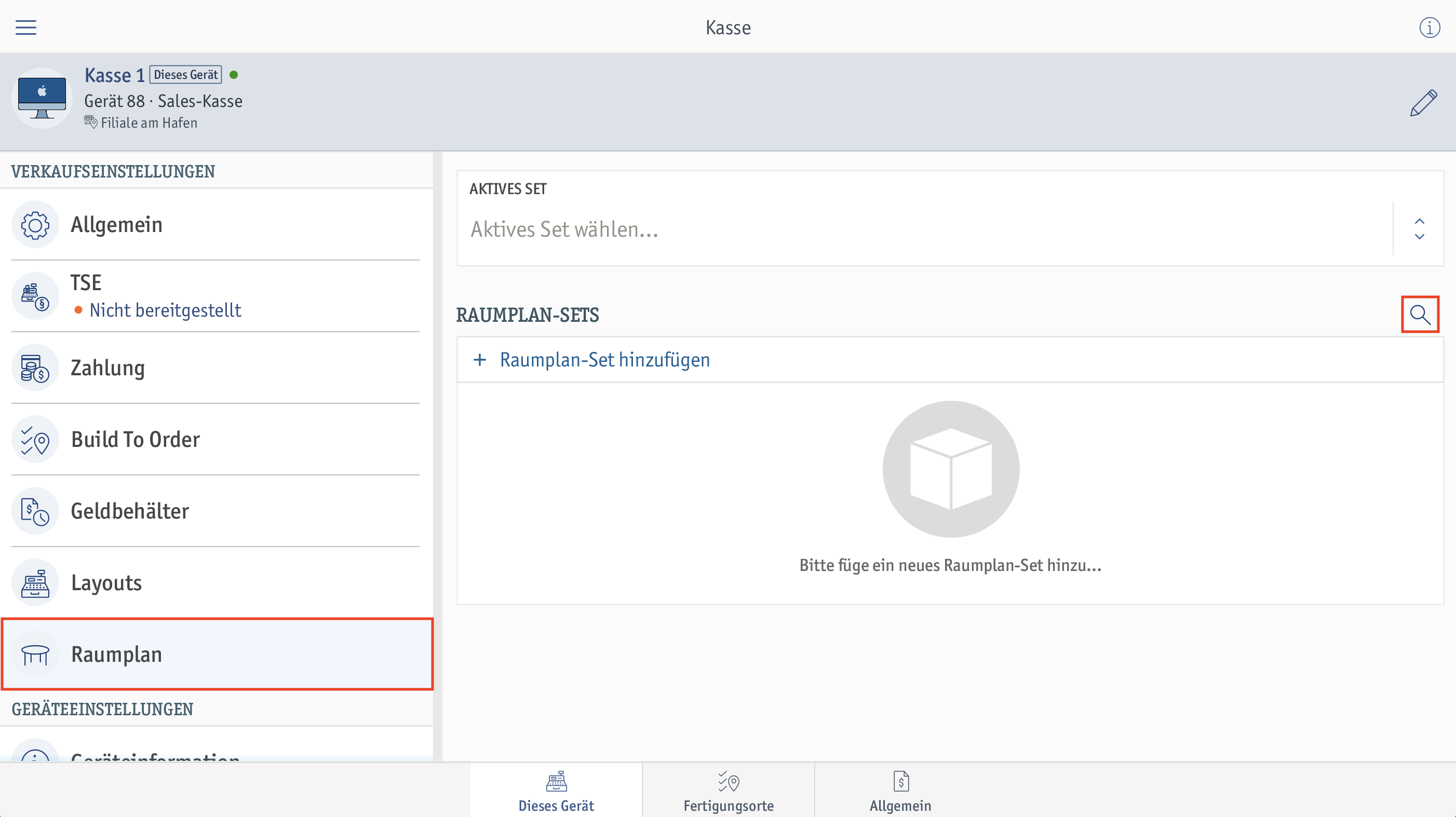Open the Aktives Set dropdown arrows
This screenshot has height=817, width=1456.
pos(1419,229)
